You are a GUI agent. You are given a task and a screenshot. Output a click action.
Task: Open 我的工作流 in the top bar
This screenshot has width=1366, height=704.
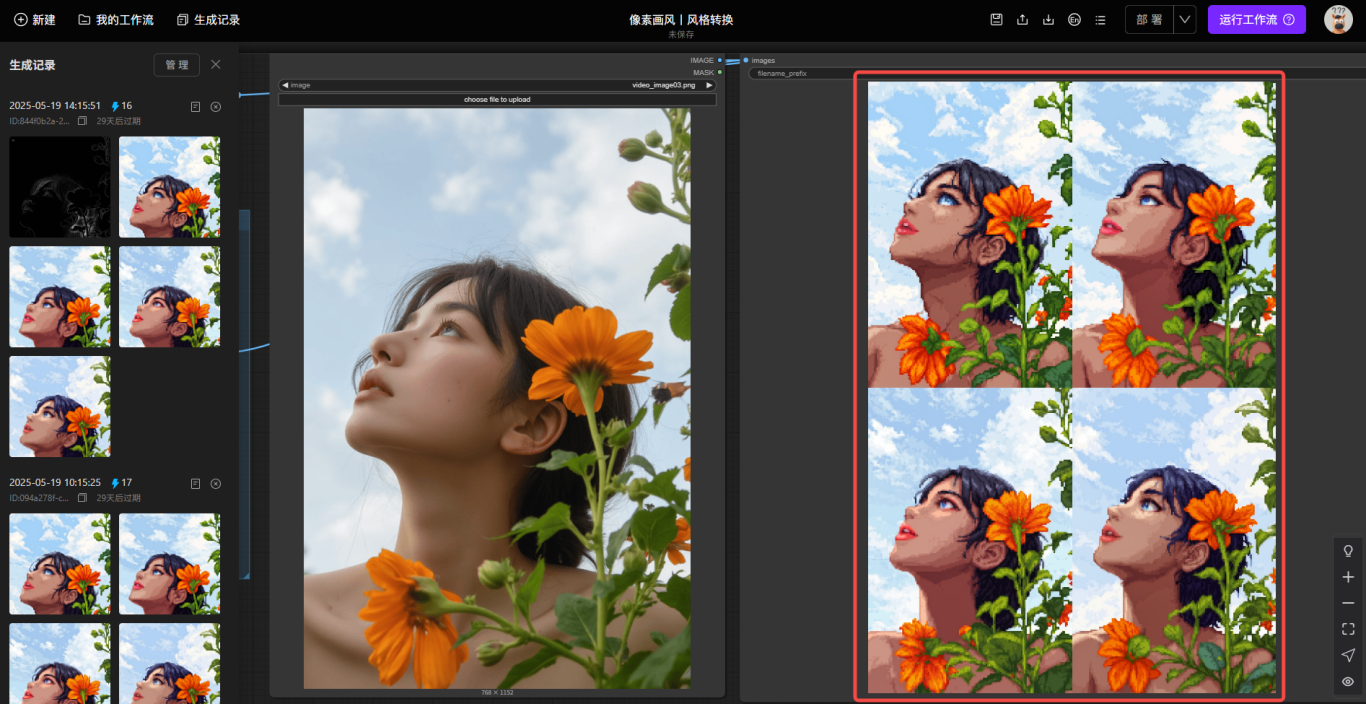pyautogui.click(x=116, y=20)
